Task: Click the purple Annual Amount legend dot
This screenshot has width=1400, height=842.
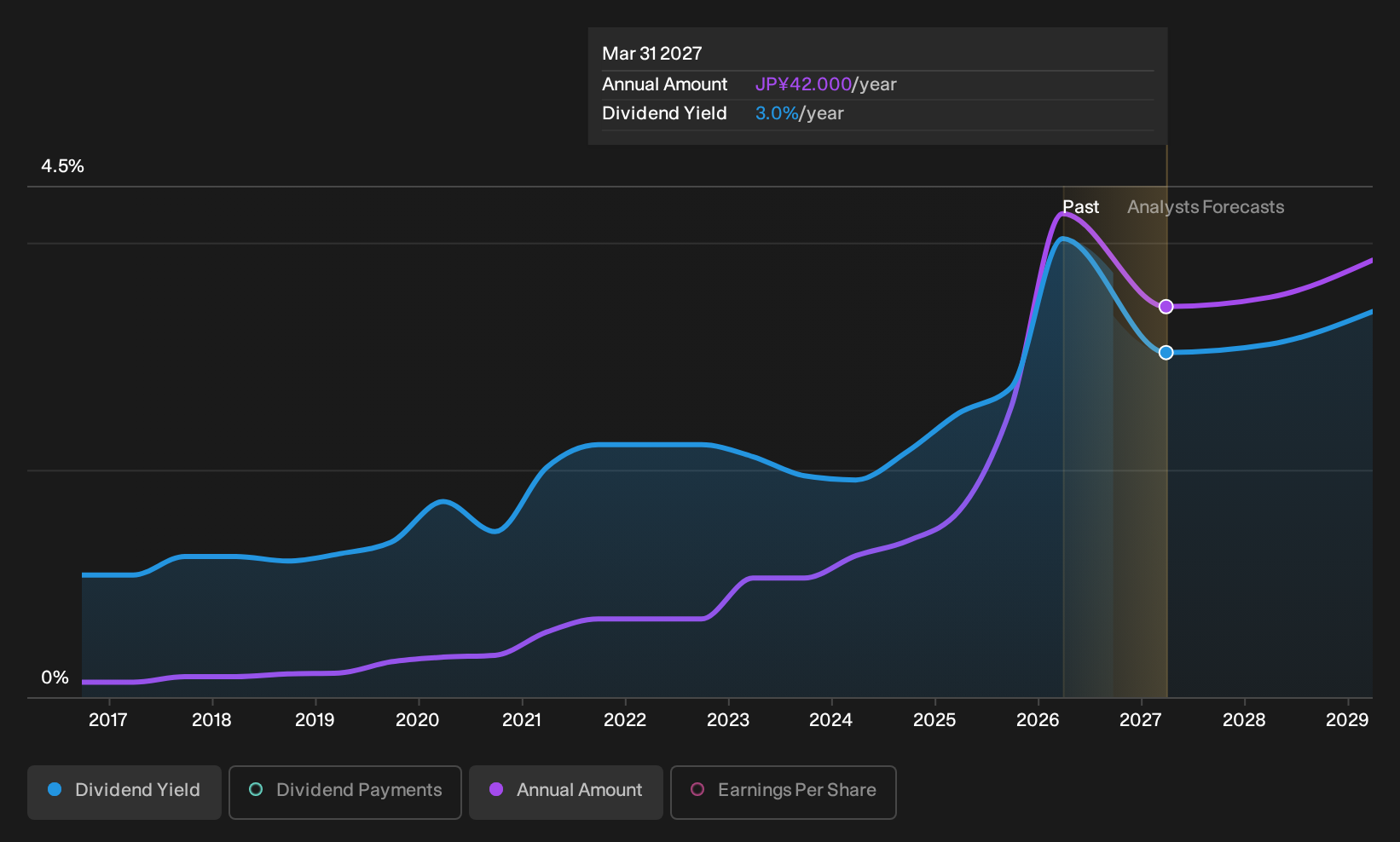Action: 496,789
